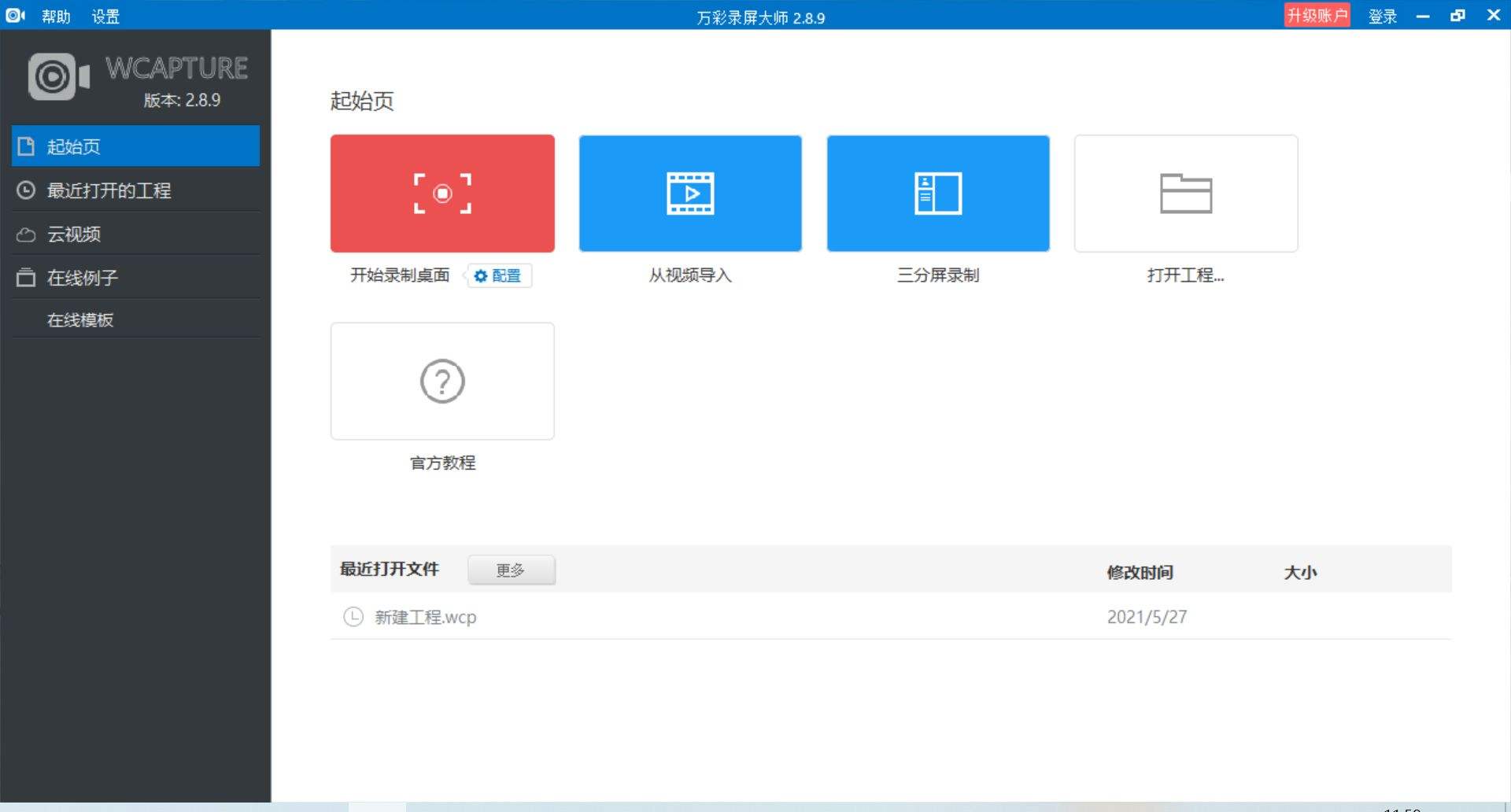Click the WCAPTURE logo in sidebar

click(x=139, y=77)
